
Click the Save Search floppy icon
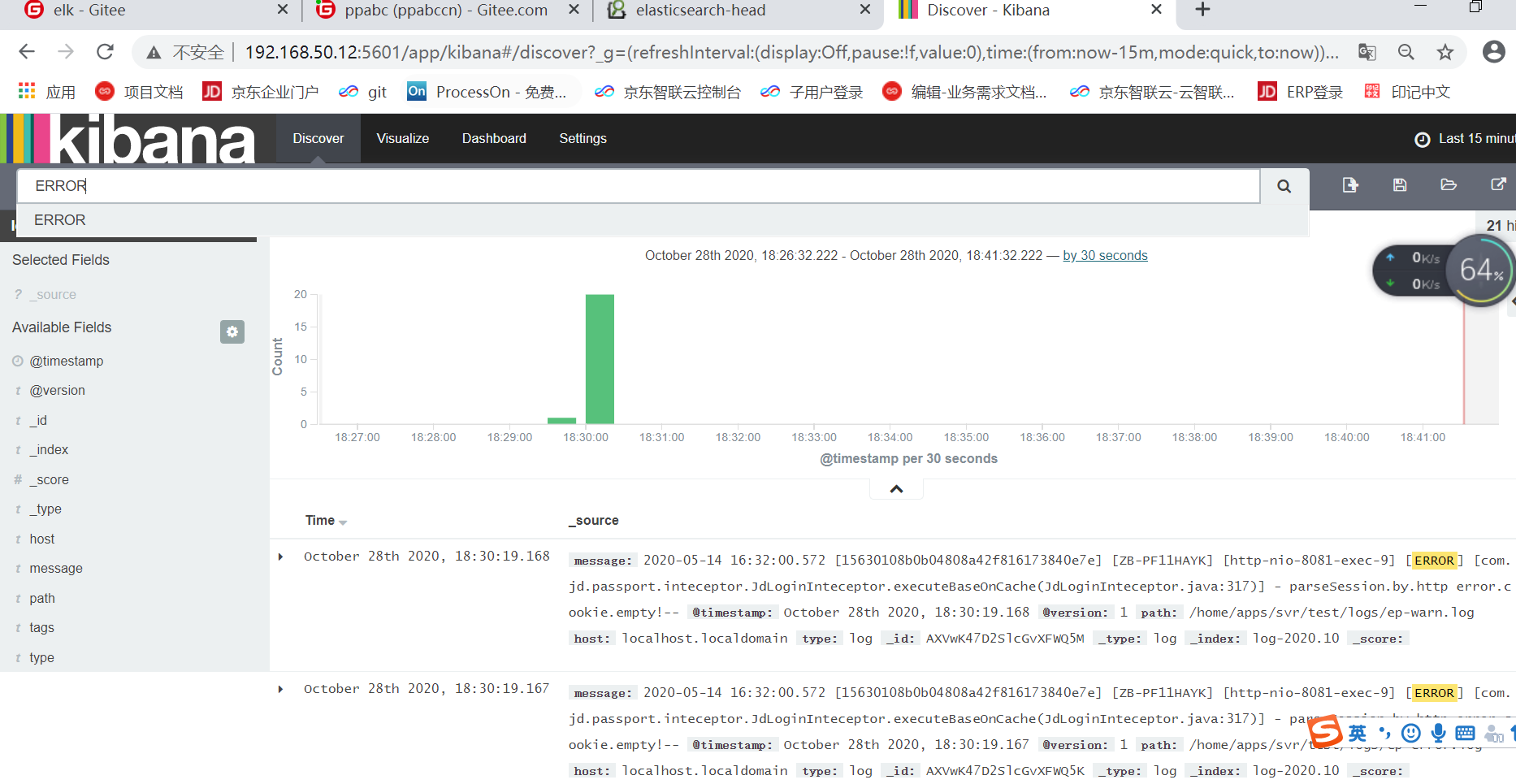[x=1400, y=185]
